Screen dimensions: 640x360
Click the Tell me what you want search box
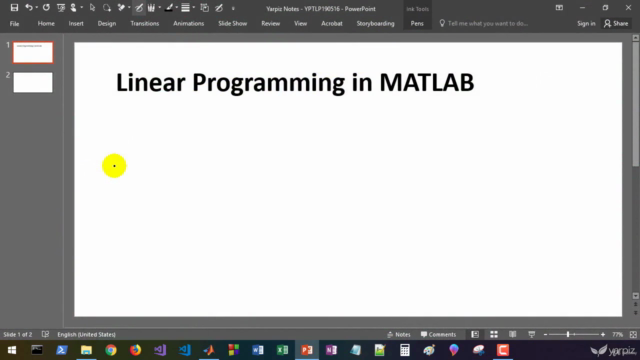tap(484, 24)
